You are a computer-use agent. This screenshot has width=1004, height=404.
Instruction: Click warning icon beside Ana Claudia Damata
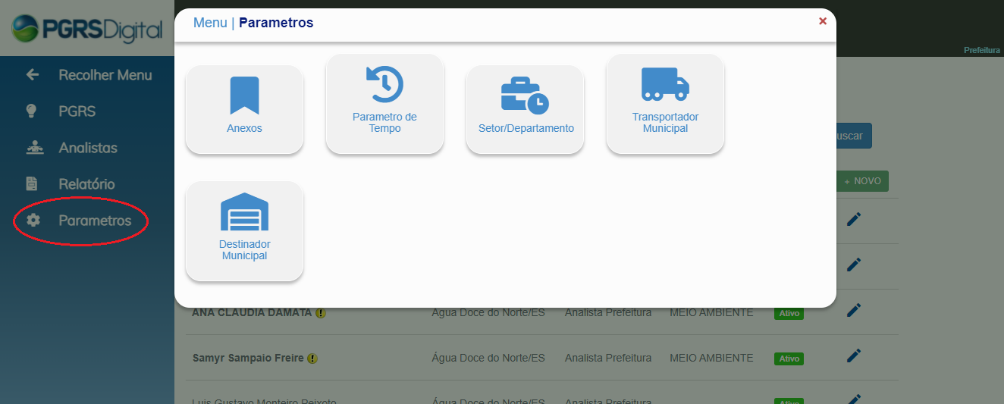click(321, 313)
